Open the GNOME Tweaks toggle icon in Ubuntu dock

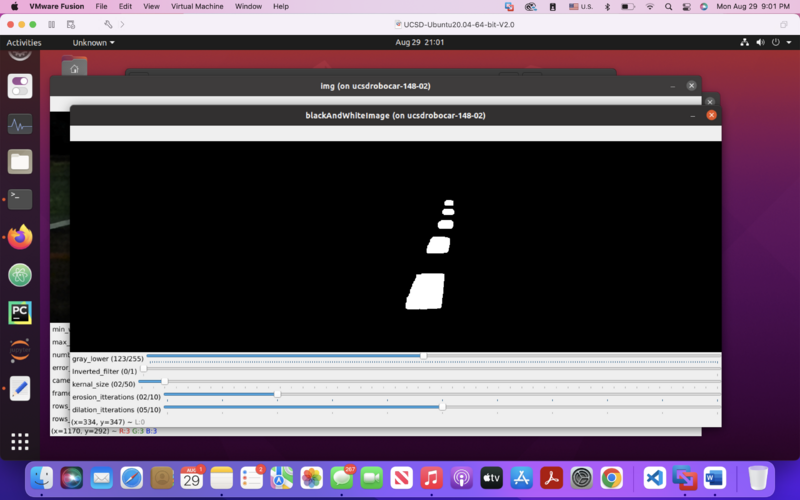pyautogui.click(x=20, y=86)
